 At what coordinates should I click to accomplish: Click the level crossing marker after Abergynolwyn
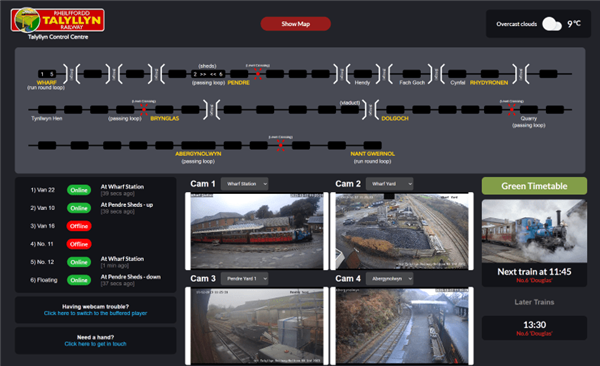280,145
